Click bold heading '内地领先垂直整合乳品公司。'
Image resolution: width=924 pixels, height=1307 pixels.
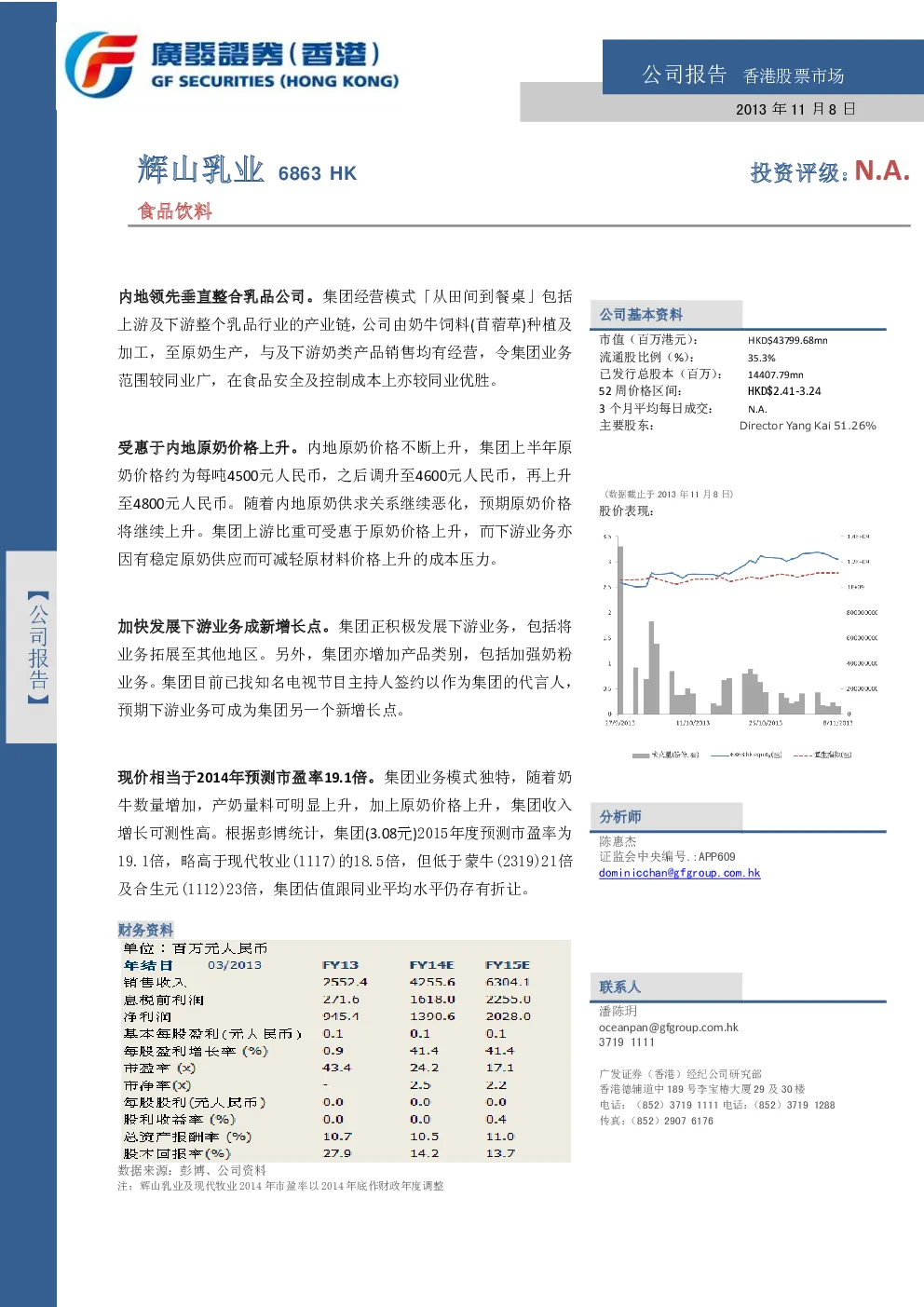217,296
